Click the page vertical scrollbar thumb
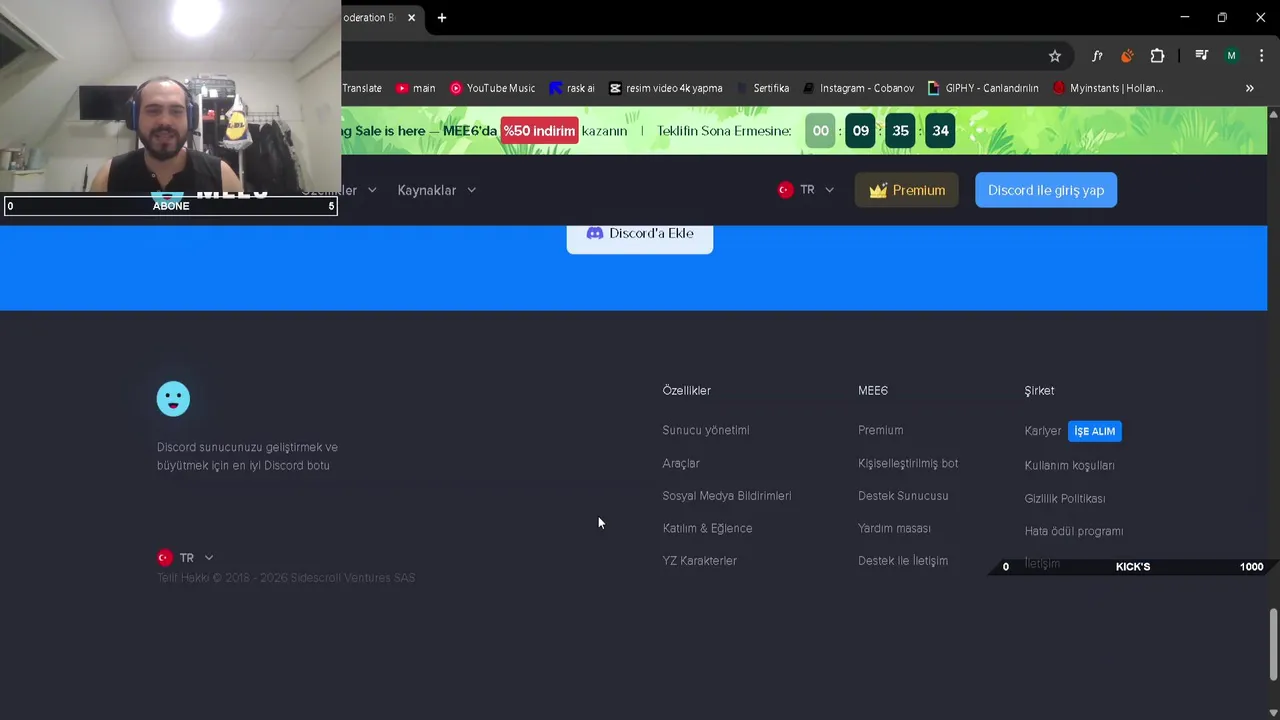 tap(1273, 645)
